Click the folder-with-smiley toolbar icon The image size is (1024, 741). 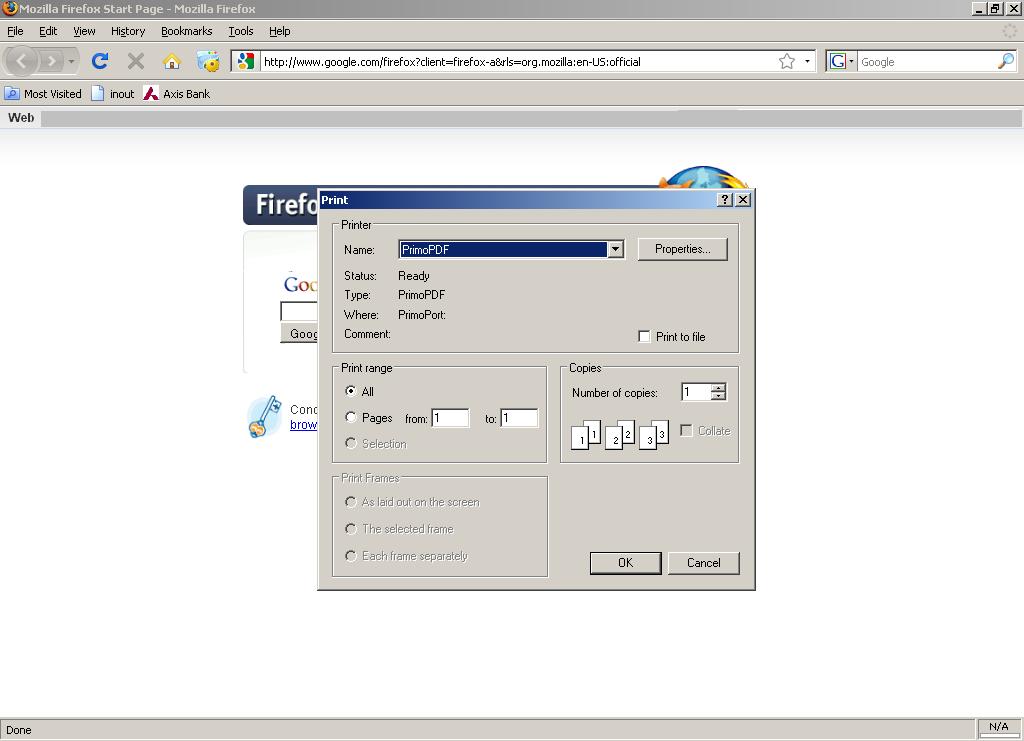click(208, 61)
